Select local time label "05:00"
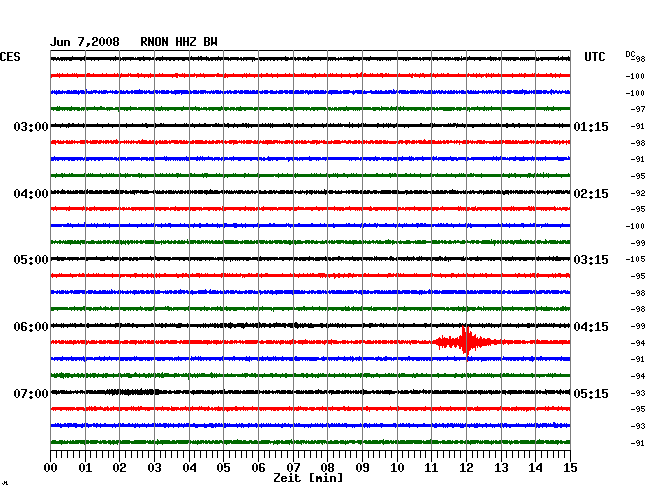 [31, 260]
